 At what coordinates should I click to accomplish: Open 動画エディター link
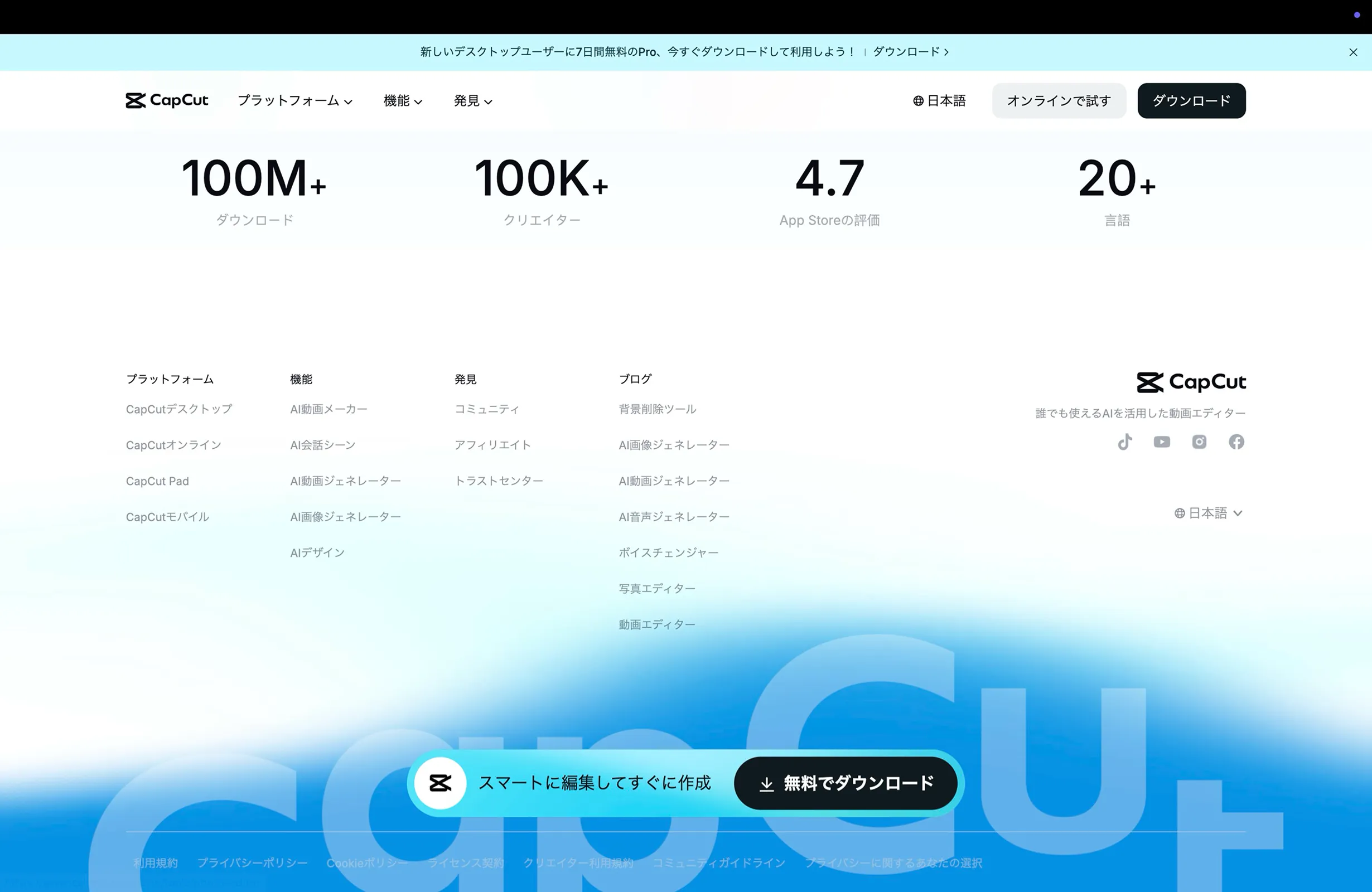pyautogui.click(x=656, y=624)
